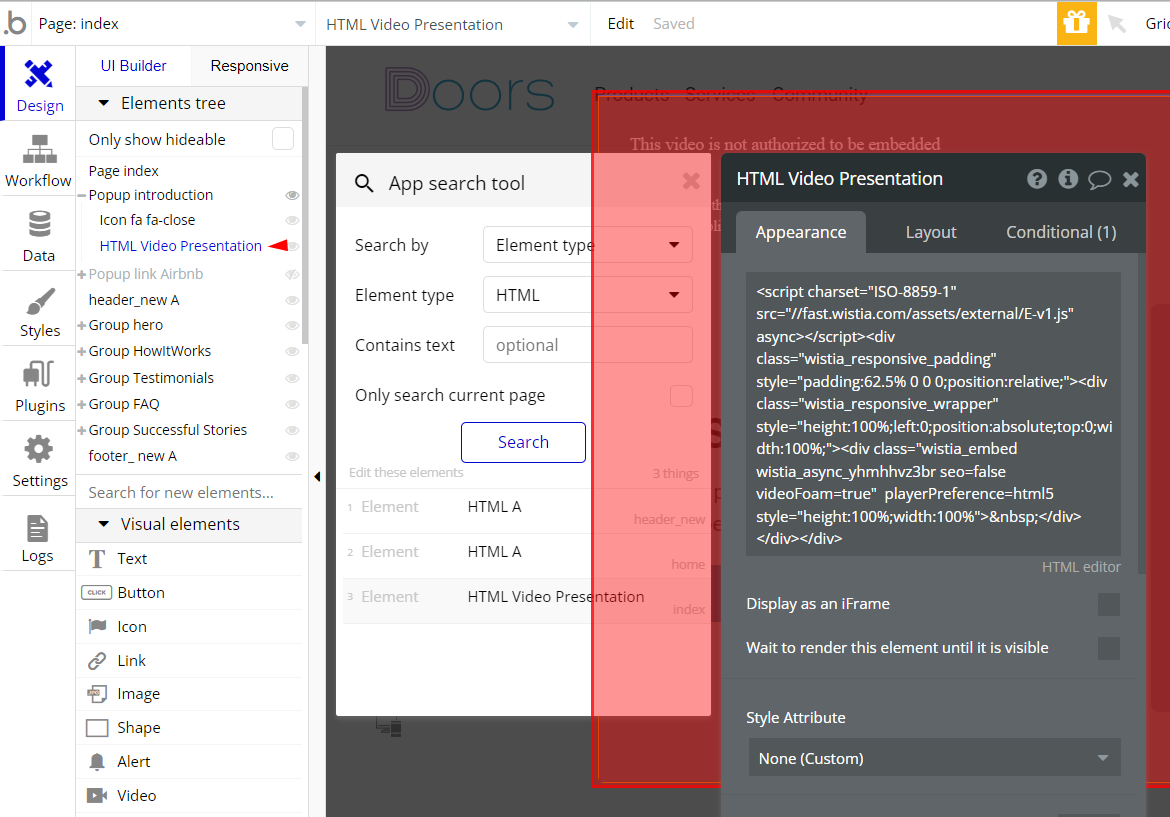Screen dimensions: 1170x817
Task: Open the Workflow section
Action: (x=39, y=159)
